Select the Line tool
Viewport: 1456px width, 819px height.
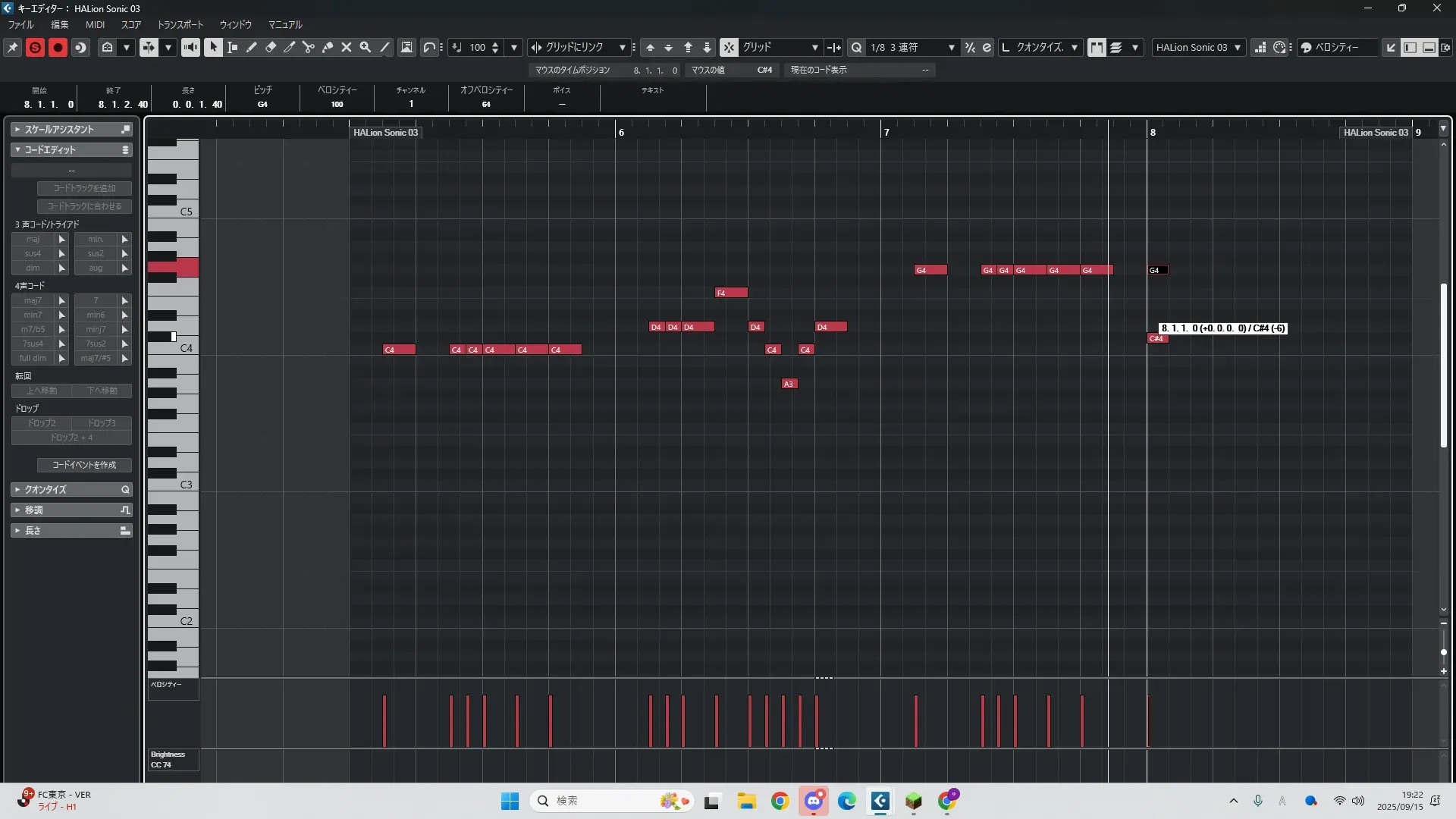coord(384,47)
